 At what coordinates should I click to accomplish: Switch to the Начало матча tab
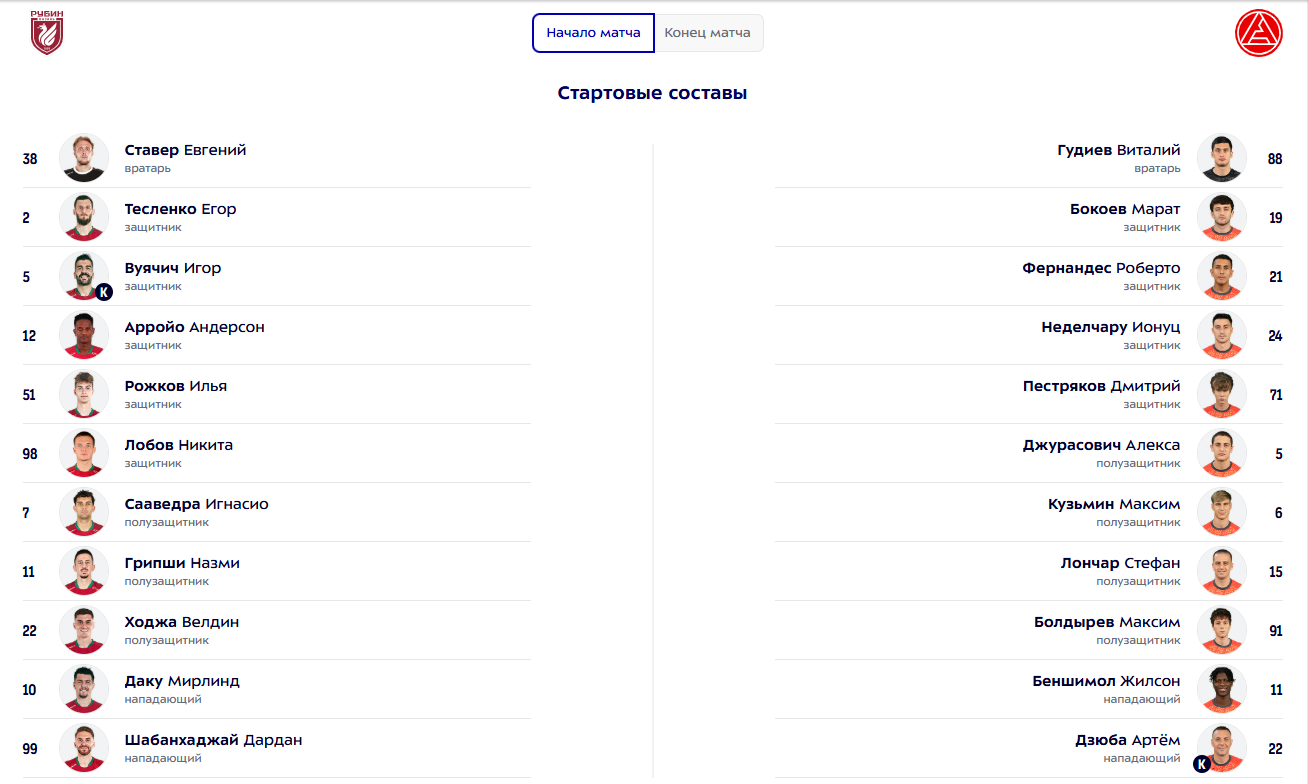(x=593, y=33)
